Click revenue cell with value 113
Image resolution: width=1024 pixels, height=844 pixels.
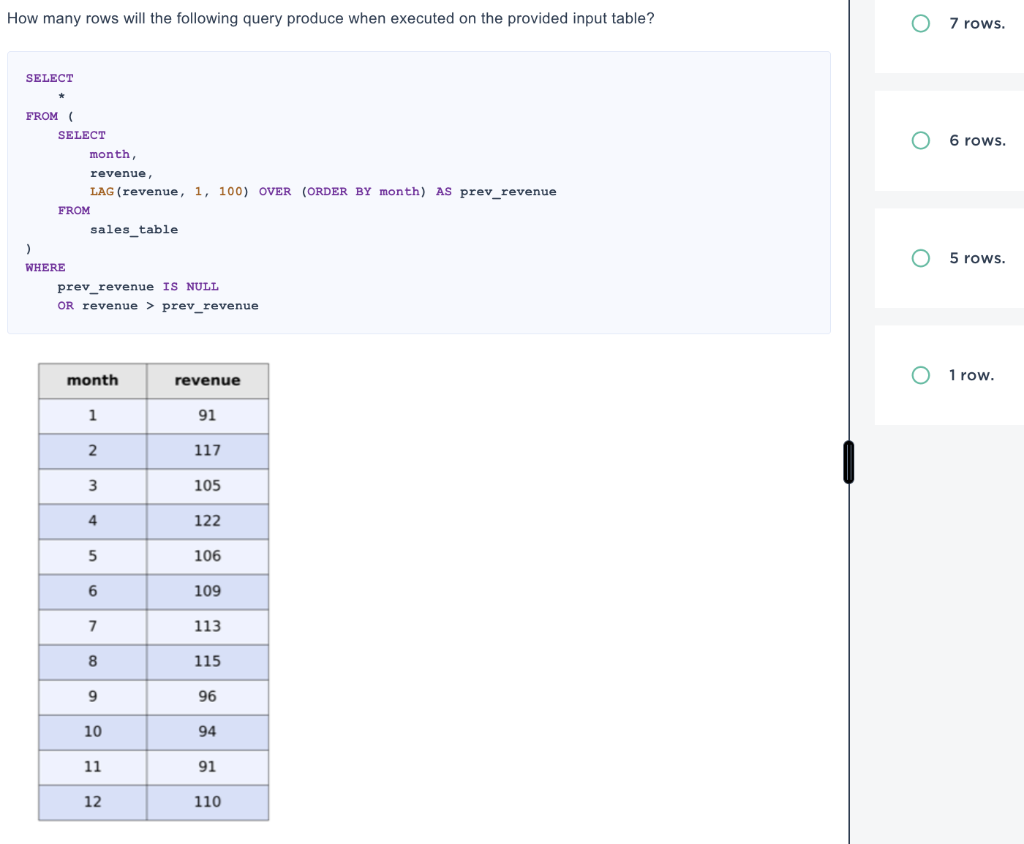[x=208, y=627]
